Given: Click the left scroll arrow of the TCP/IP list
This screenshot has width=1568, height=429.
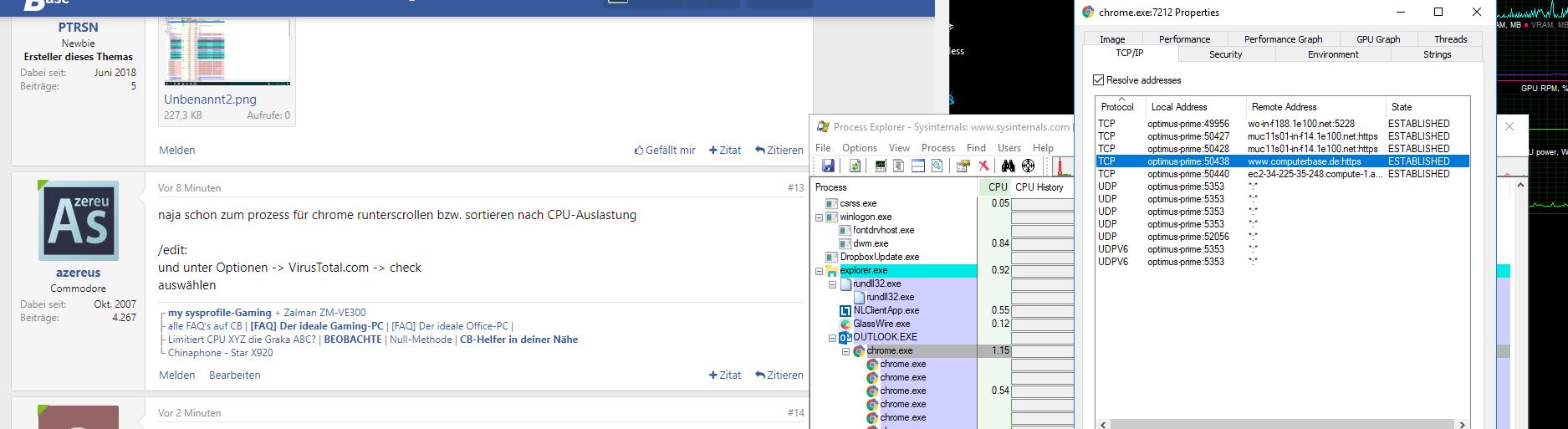Looking at the screenshot, I should tap(1104, 425).
